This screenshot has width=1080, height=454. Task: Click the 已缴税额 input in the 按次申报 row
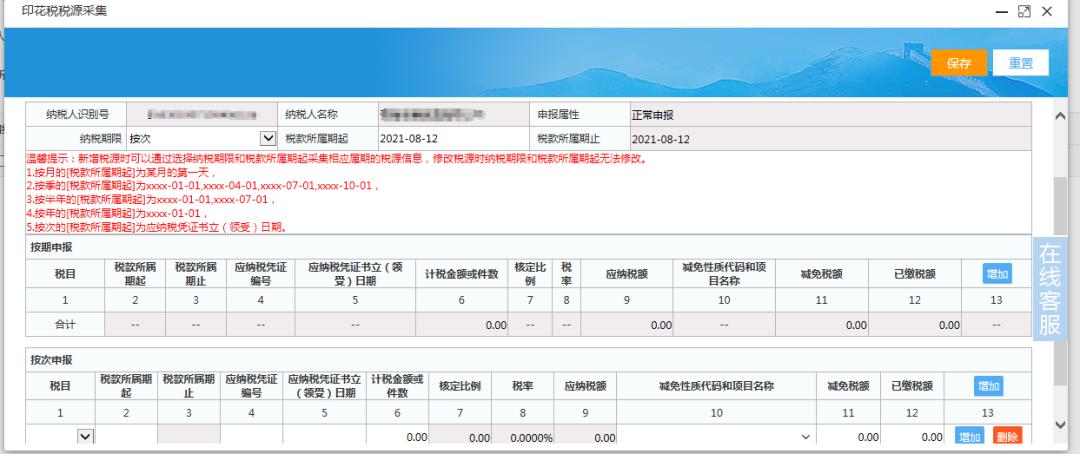tap(912, 435)
